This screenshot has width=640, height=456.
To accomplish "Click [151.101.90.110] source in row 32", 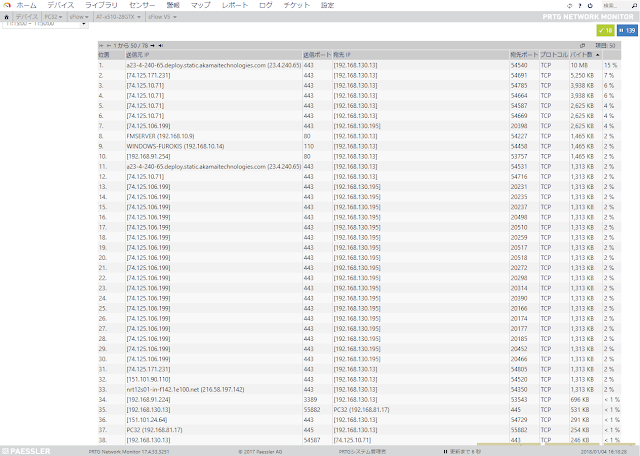I will [x=149, y=380].
